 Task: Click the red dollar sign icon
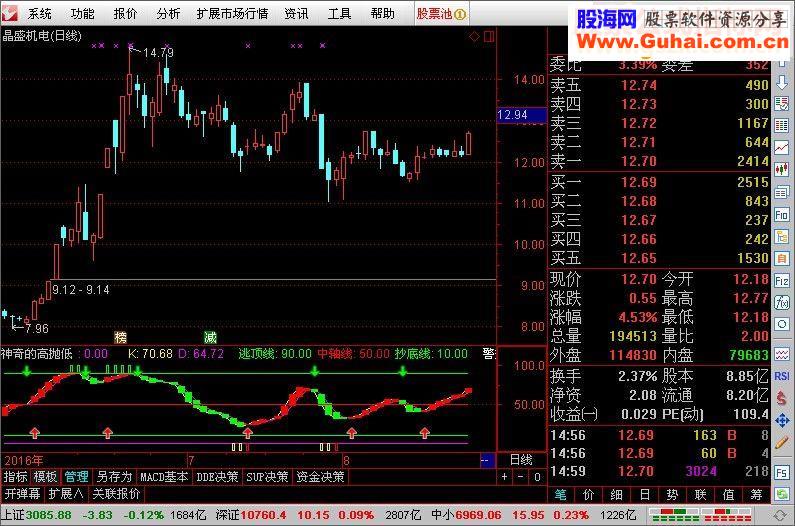[782, 398]
